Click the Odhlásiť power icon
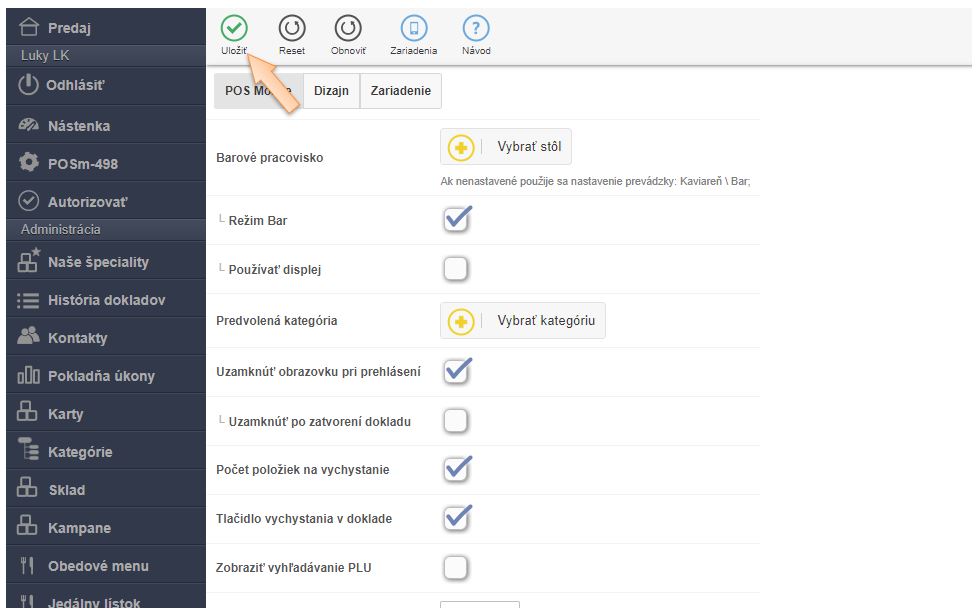 point(29,86)
